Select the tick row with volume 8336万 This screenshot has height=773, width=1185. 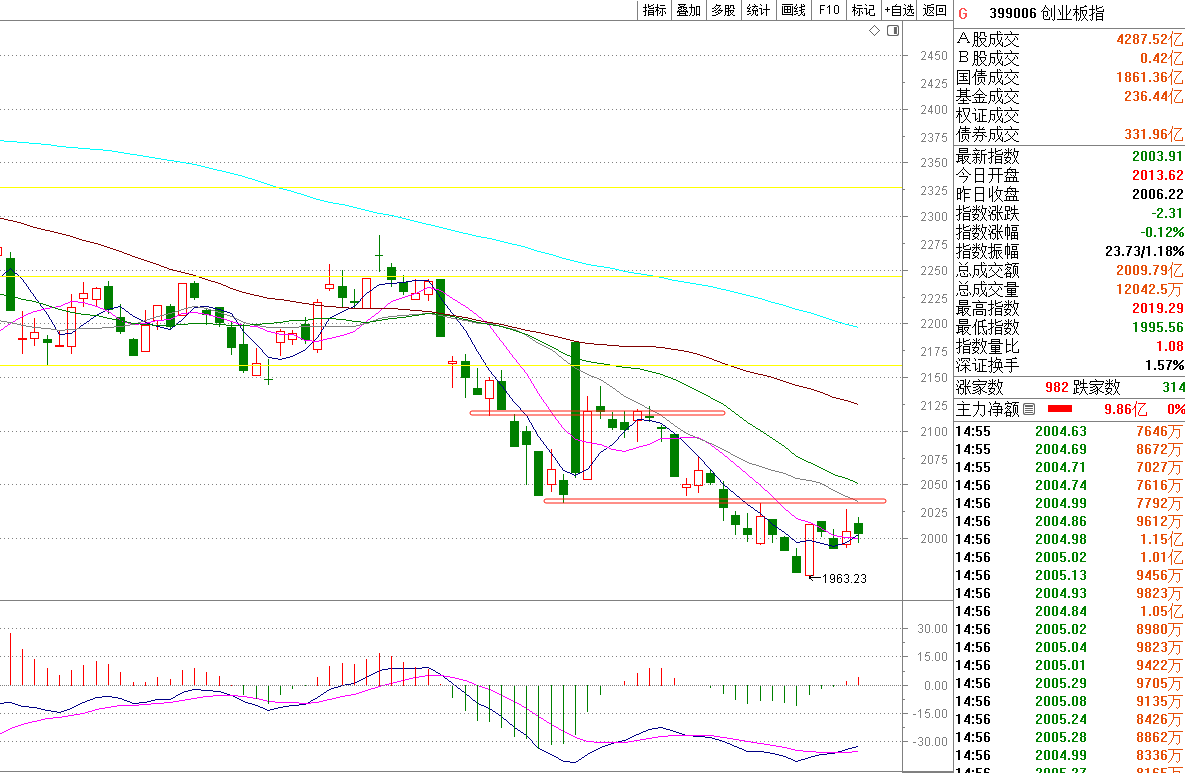tap(1069, 755)
